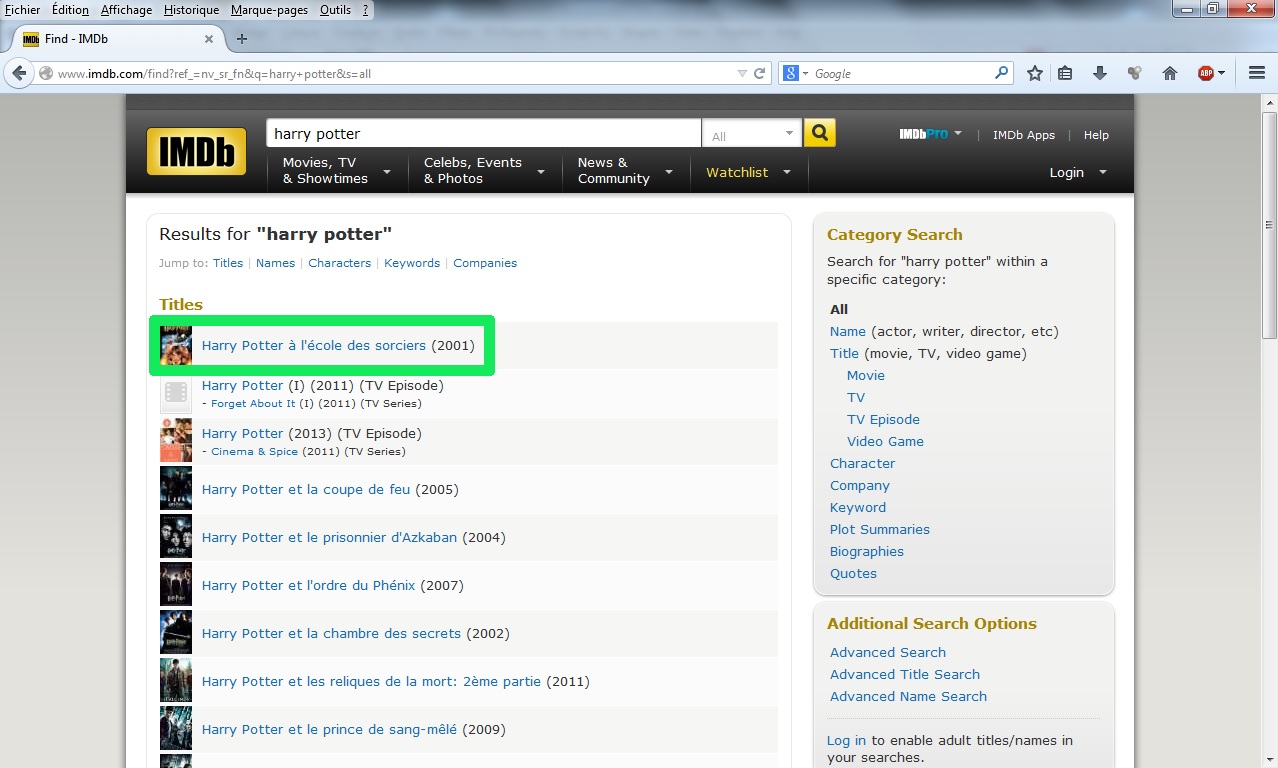Jump to Characters section
Image resolution: width=1278 pixels, height=768 pixels.
[339, 263]
